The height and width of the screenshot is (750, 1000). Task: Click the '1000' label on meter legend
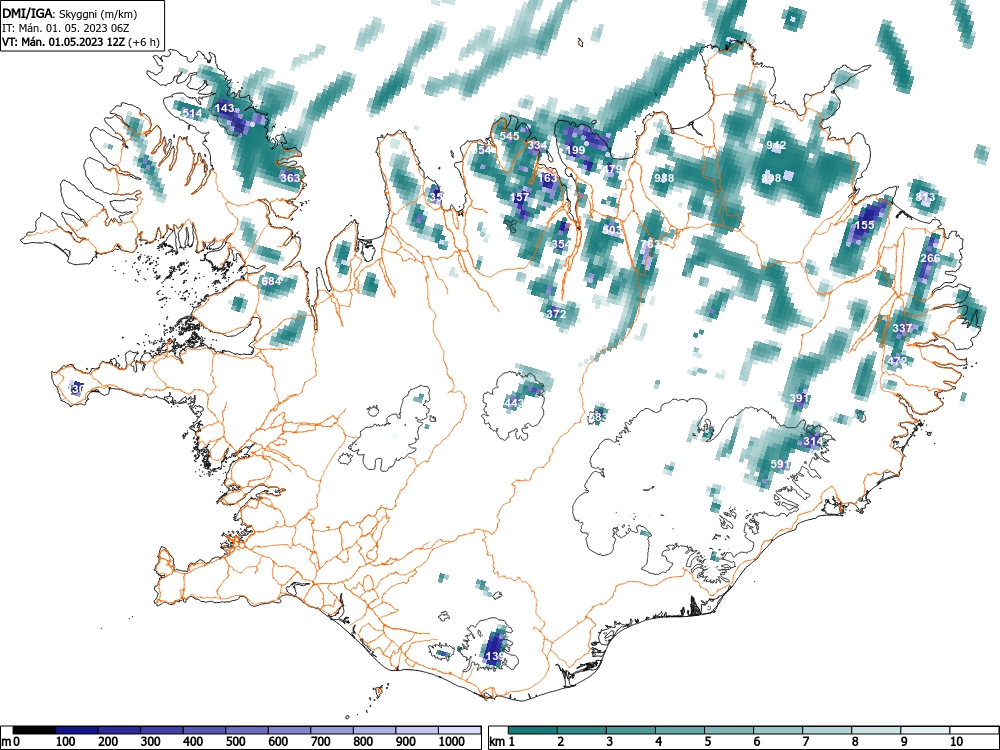point(452,741)
